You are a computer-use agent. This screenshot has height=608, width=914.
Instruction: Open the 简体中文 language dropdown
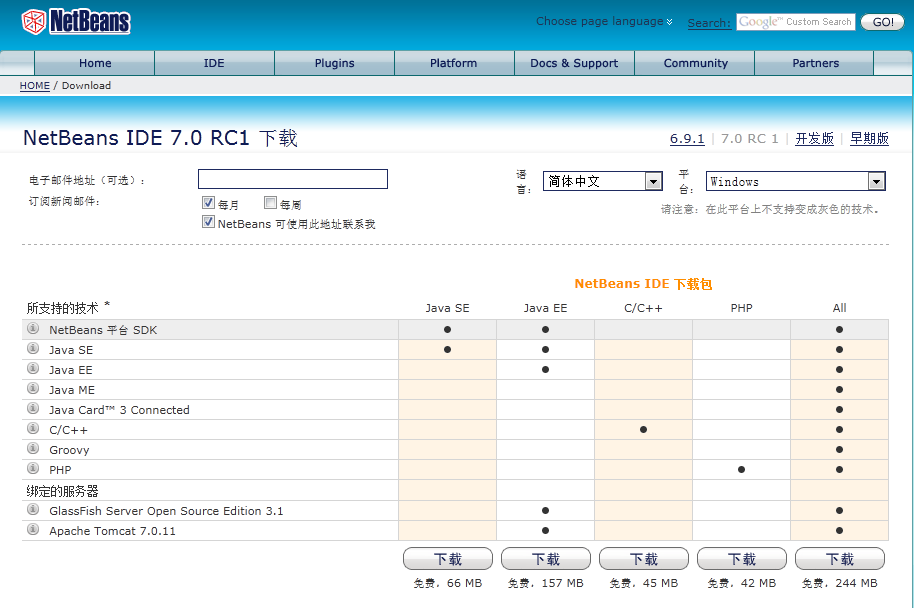(x=603, y=181)
